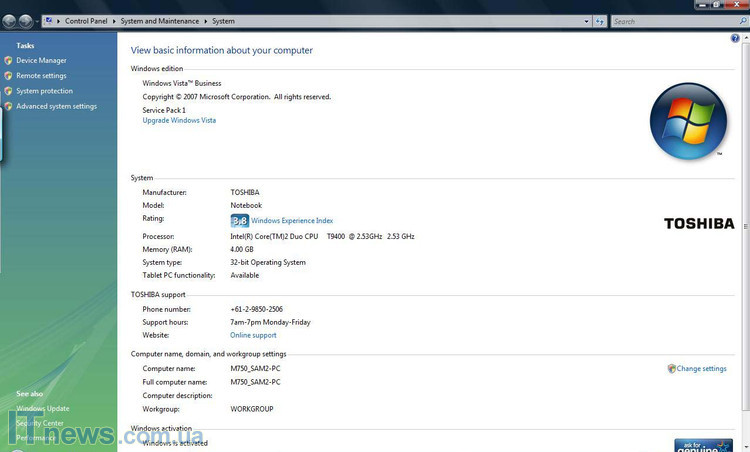750x452 pixels.
Task: Select System and Maintenance breadcrumb
Action: pyautogui.click(x=160, y=20)
